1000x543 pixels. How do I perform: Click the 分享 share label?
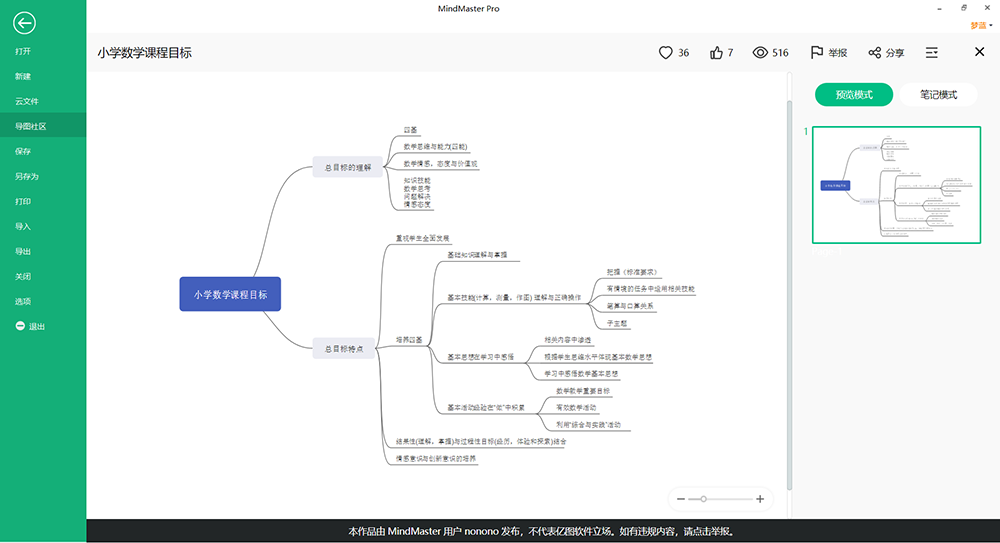(895, 53)
